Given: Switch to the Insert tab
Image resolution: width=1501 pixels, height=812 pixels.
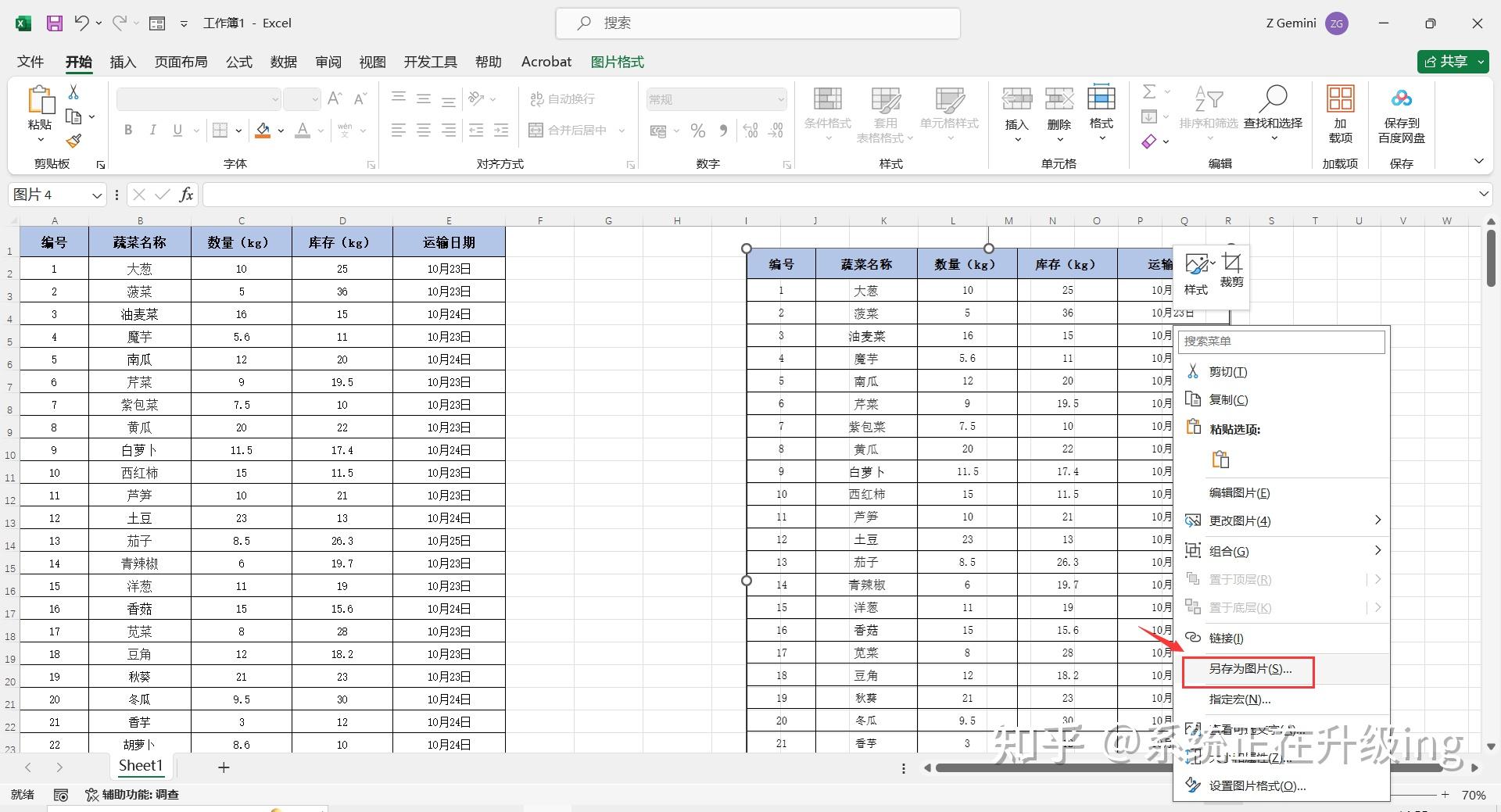Looking at the screenshot, I should tap(123, 62).
